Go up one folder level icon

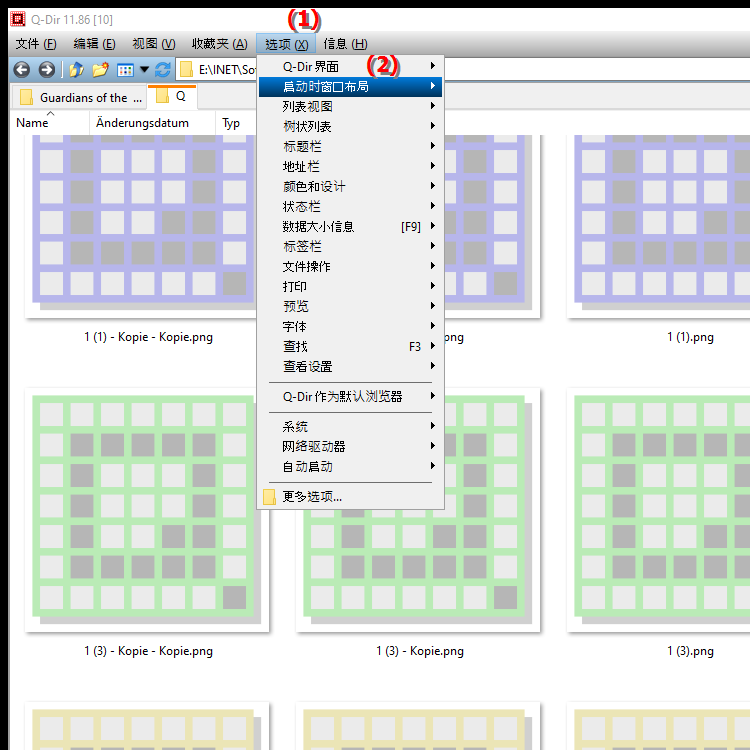pyautogui.click(x=77, y=70)
